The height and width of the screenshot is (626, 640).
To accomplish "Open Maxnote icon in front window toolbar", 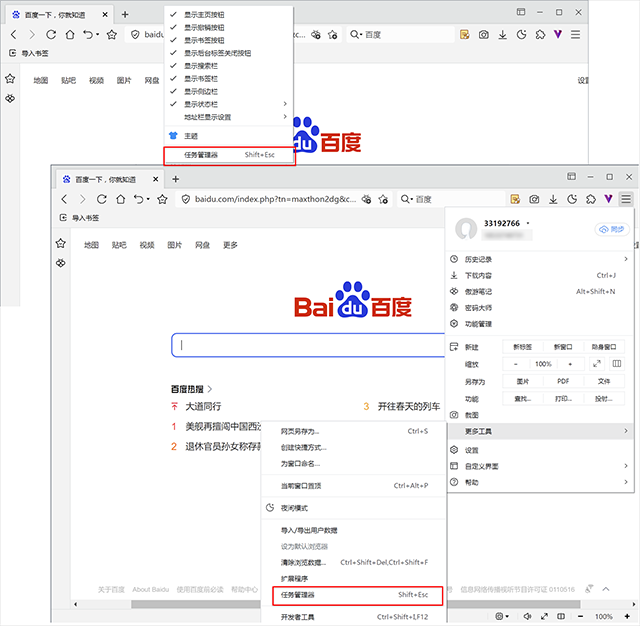I will pos(515,199).
